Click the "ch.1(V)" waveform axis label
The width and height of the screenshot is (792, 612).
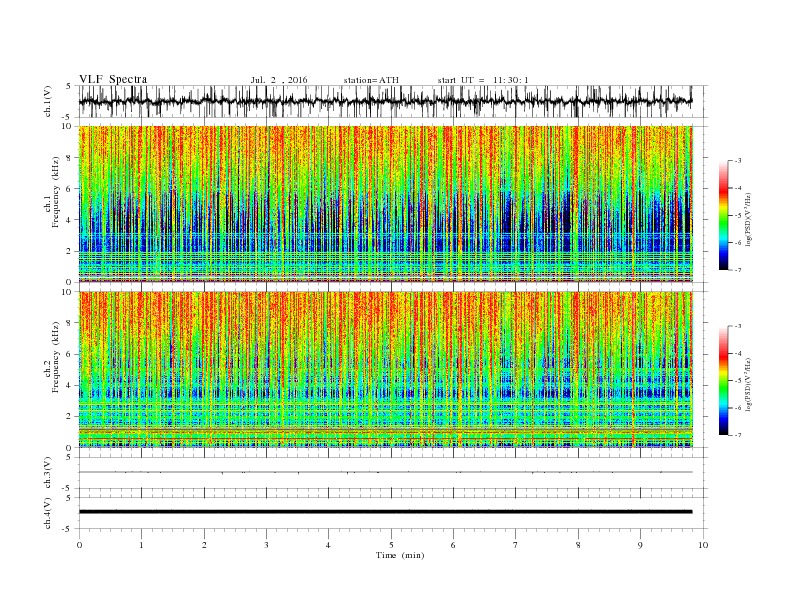pyautogui.click(x=48, y=101)
